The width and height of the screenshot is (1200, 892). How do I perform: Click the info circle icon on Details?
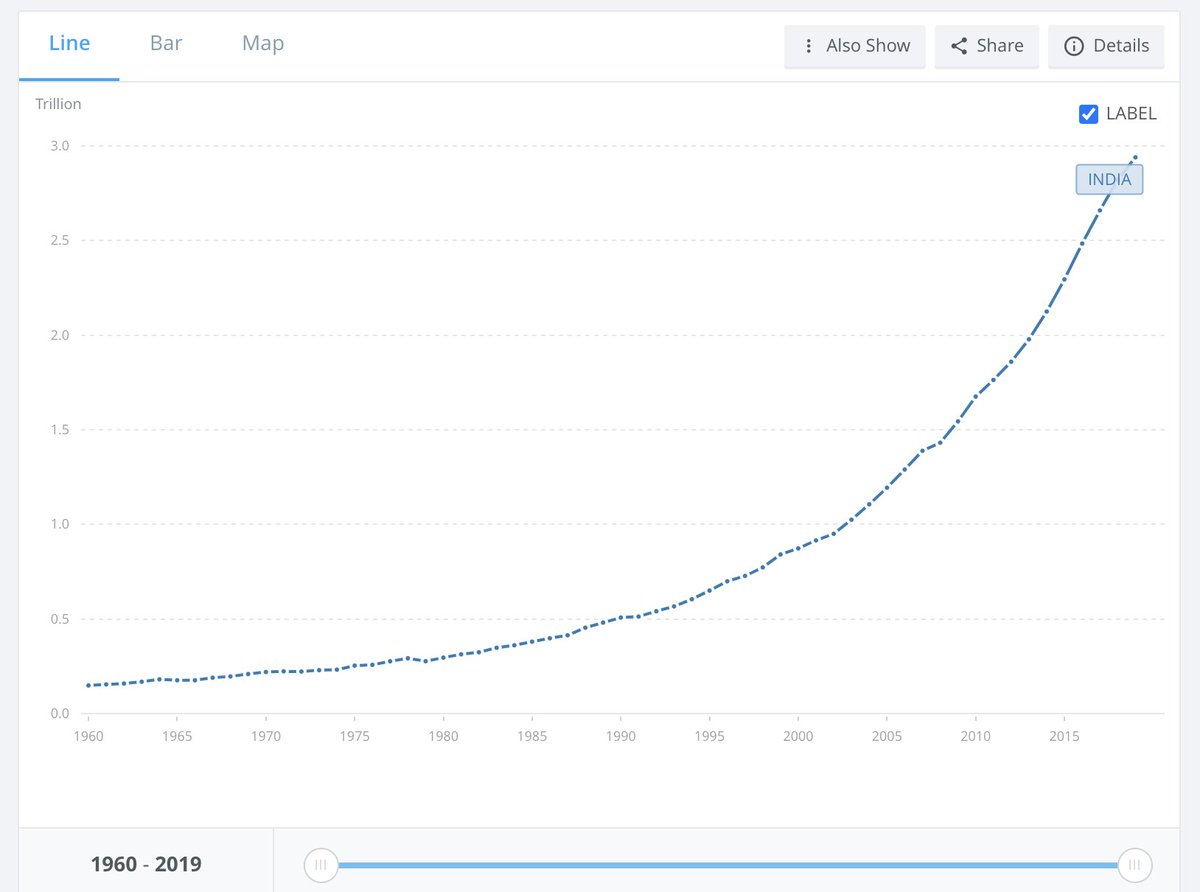coord(1075,46)
